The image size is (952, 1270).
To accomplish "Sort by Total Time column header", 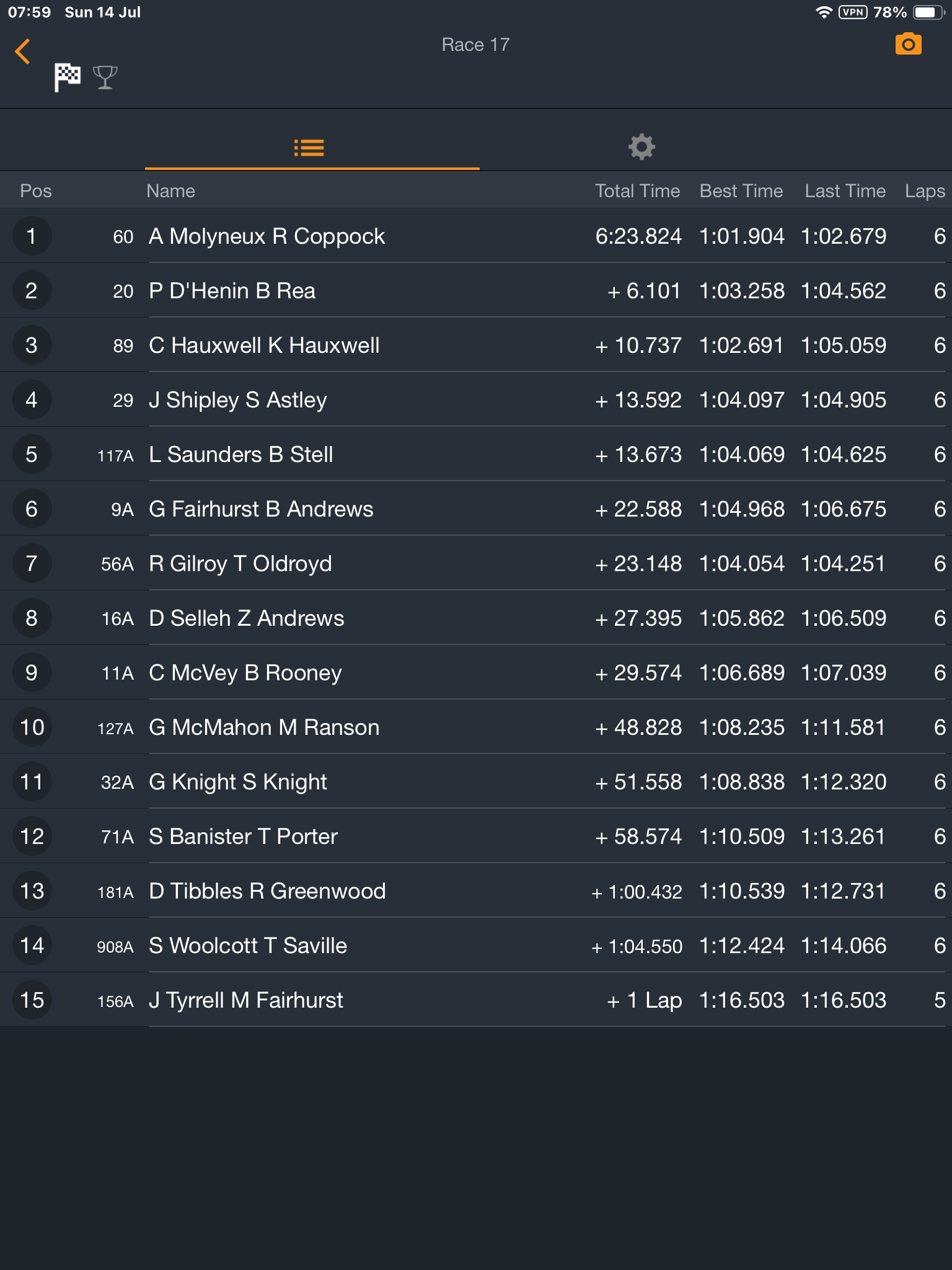I will click(637, 191).
